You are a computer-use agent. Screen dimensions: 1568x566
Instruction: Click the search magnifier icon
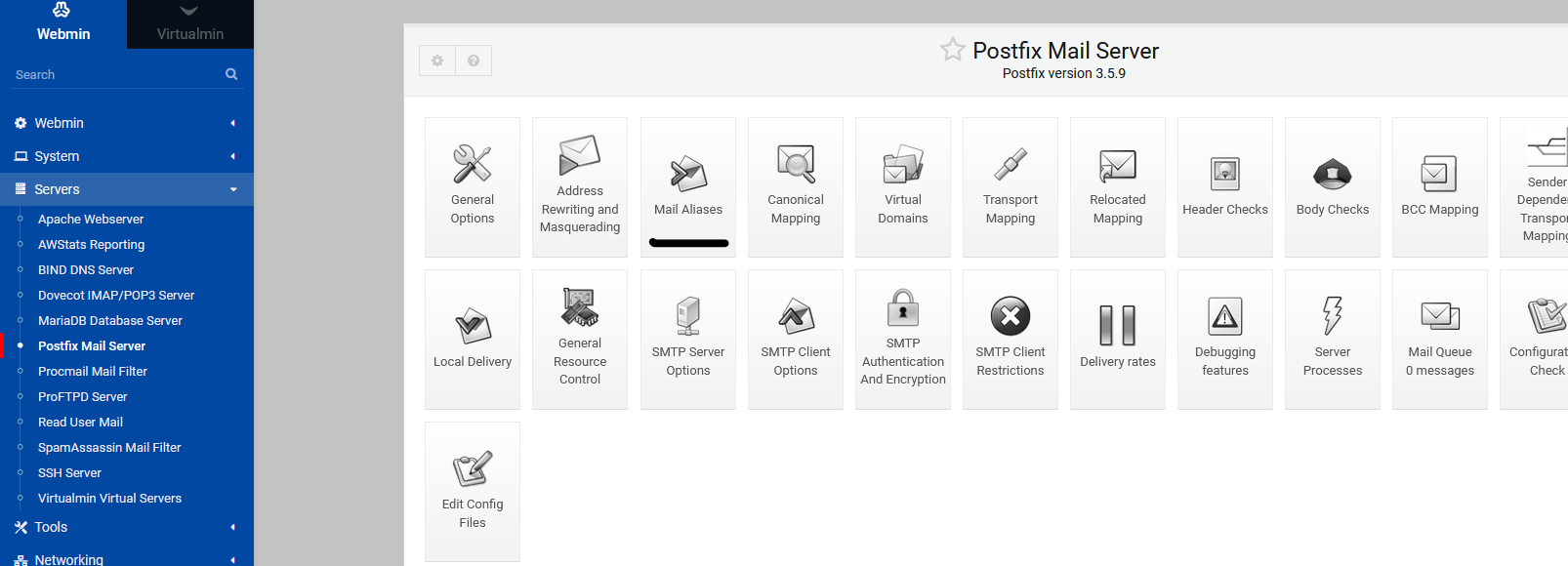tap(231, 74)
